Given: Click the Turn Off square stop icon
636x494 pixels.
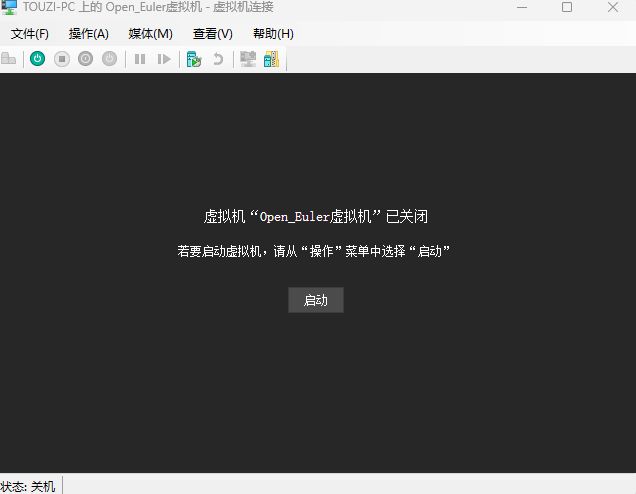Looking at the screenshot, I should (x=62, y=59).
